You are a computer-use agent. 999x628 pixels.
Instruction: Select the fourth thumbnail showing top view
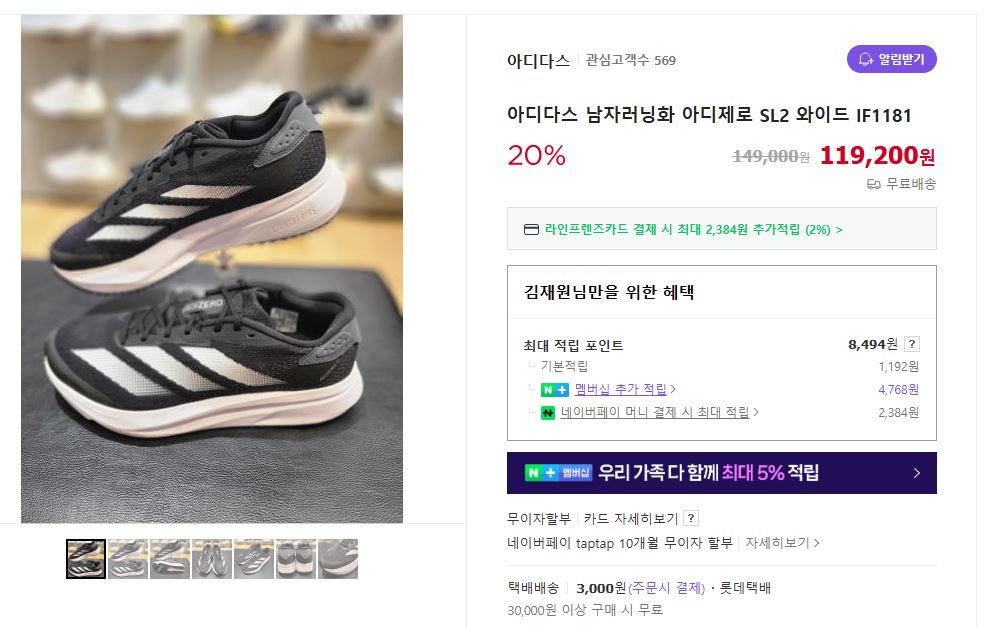click(x=212, y=559)
